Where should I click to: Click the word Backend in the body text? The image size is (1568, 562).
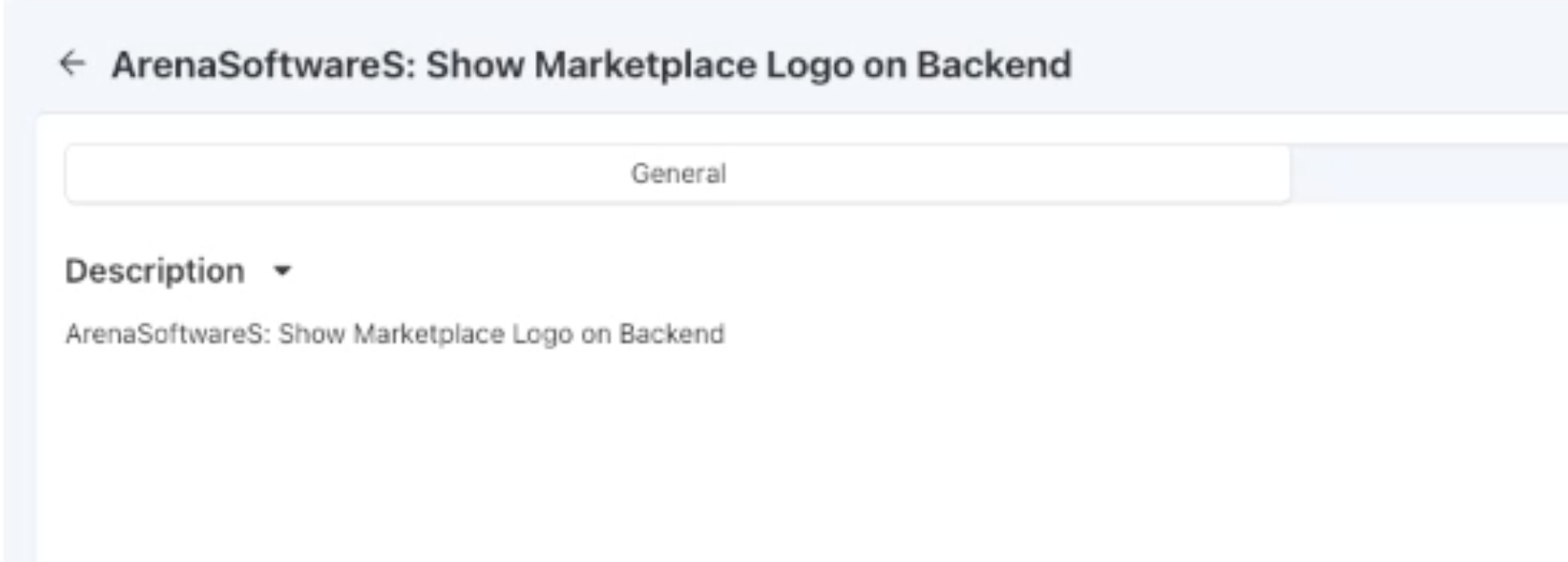point(672,334)
